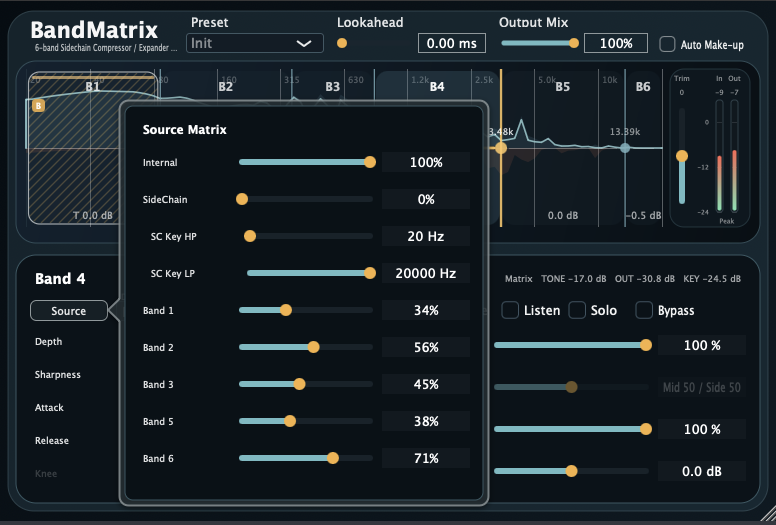Click the SC Key LP 20000 Hz value
This screenshot has width=776, height=525.
coord(426,273)
